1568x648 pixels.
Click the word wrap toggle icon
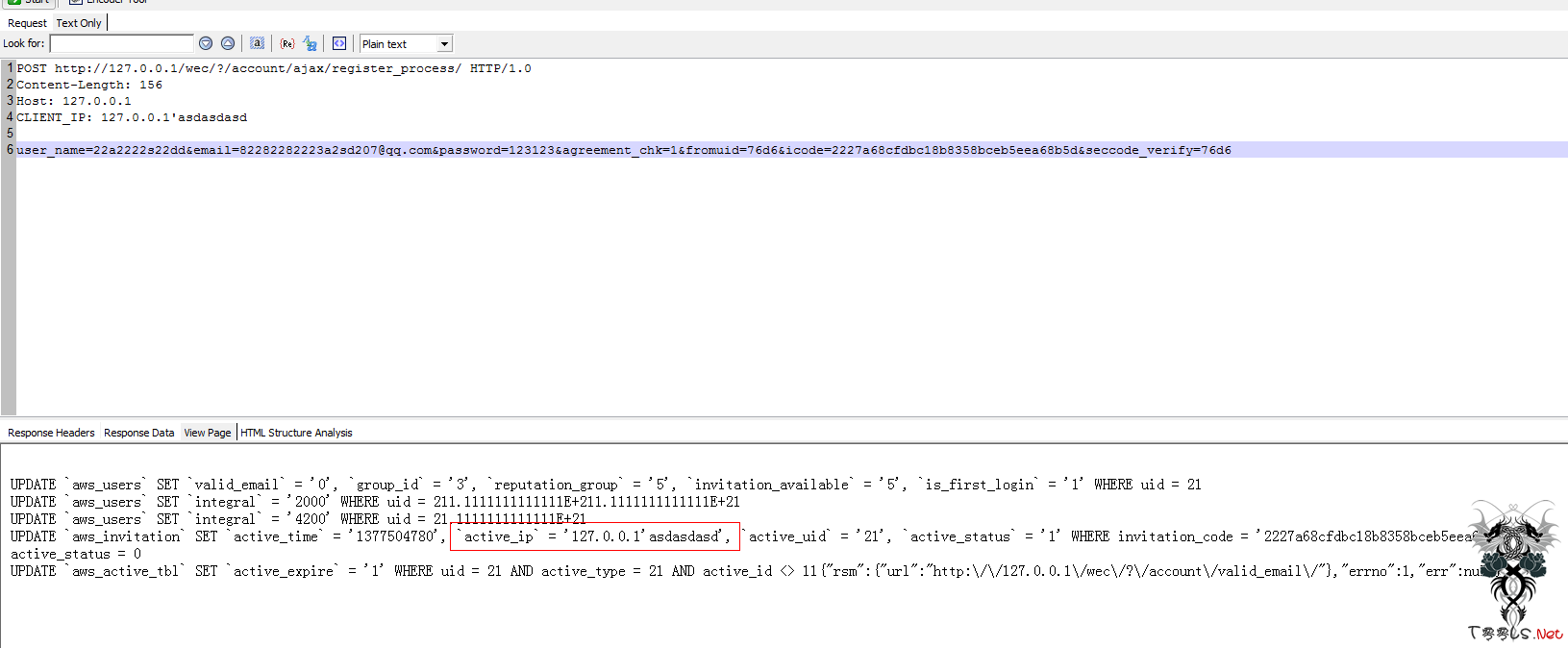[x=339, y=43]
